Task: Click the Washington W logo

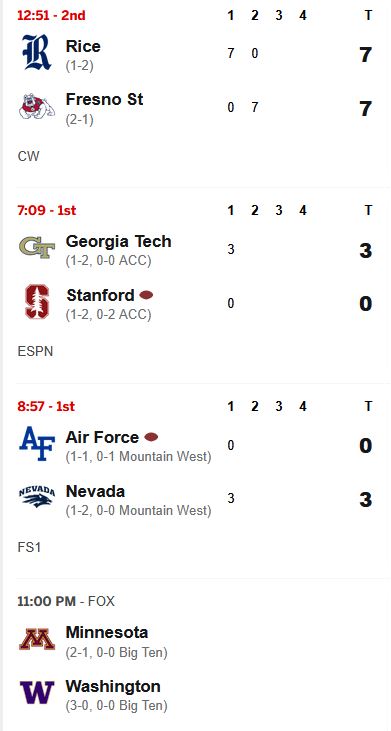Action: [37, 692]
